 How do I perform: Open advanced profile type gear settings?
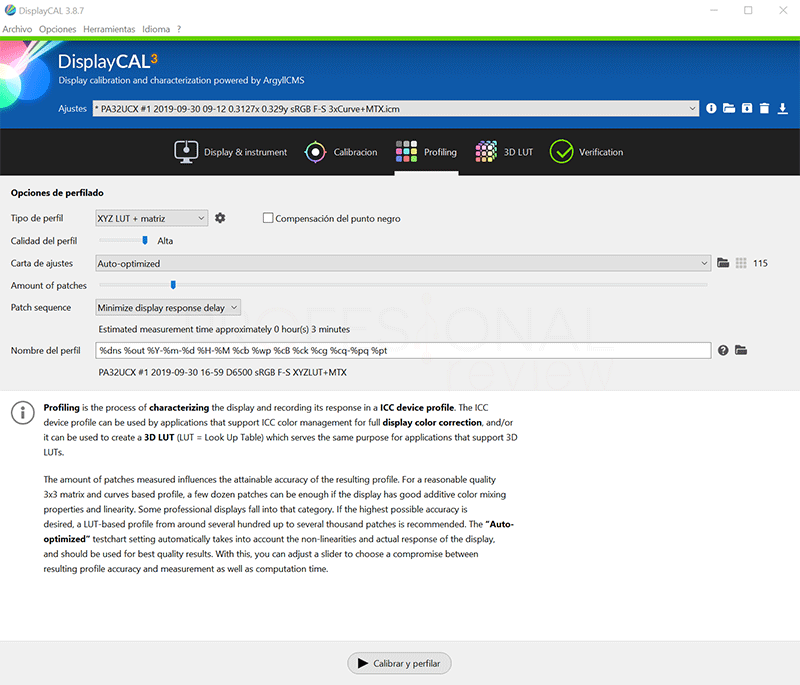point(220,218)
